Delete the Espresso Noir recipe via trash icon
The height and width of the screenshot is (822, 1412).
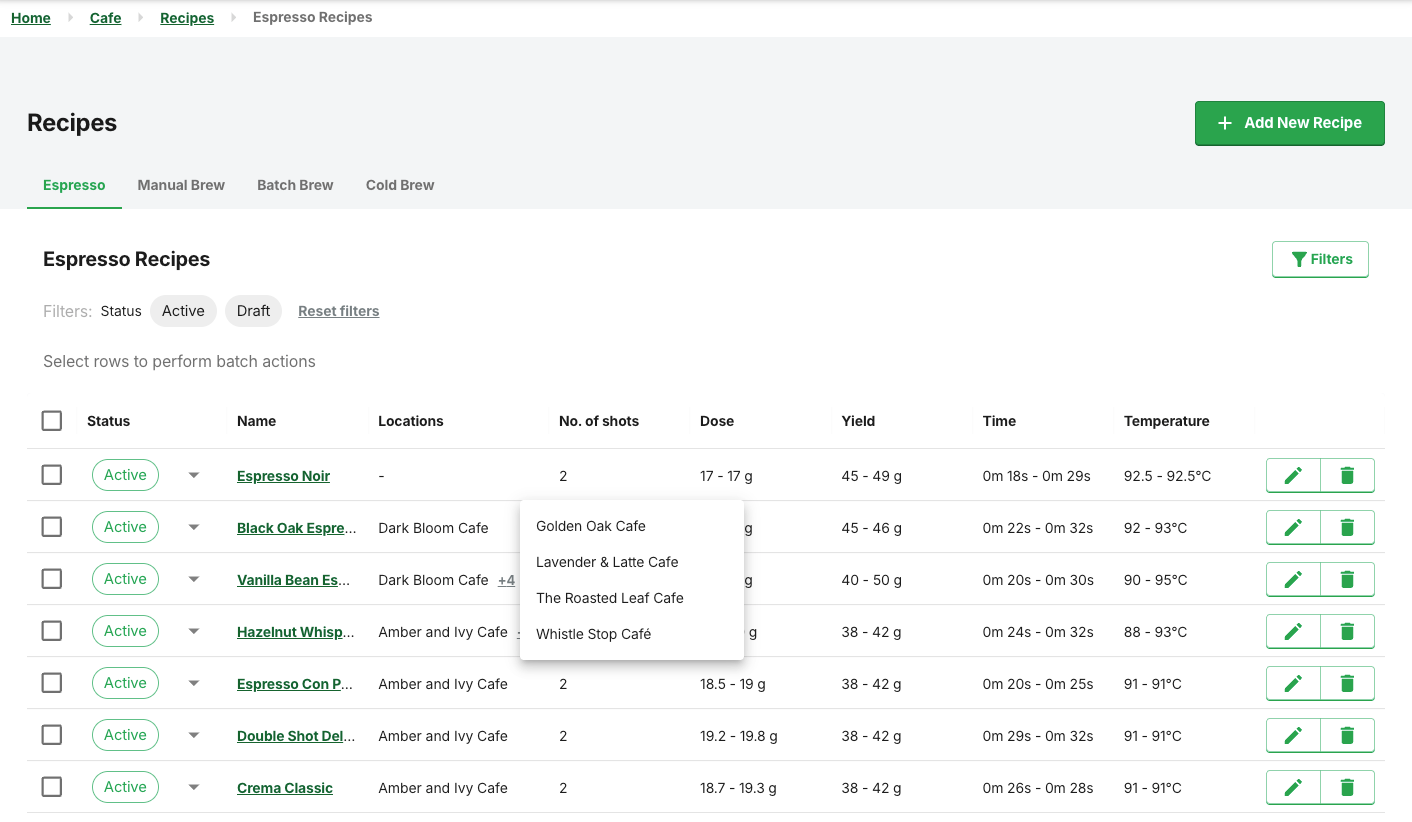point(1347,476)
